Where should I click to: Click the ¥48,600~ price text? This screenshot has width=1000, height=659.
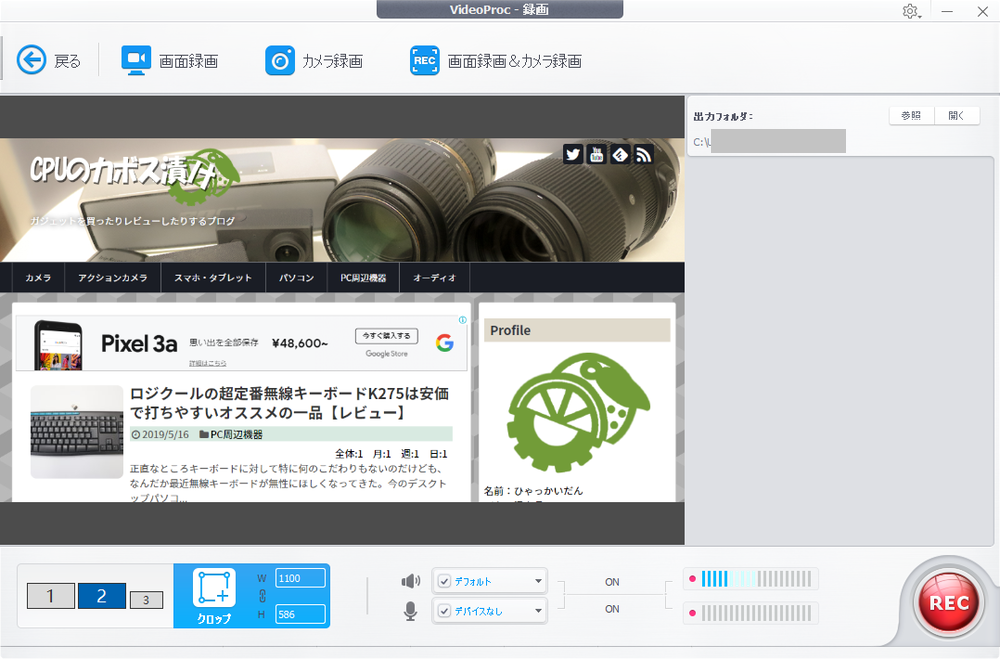tap(300, 343)
